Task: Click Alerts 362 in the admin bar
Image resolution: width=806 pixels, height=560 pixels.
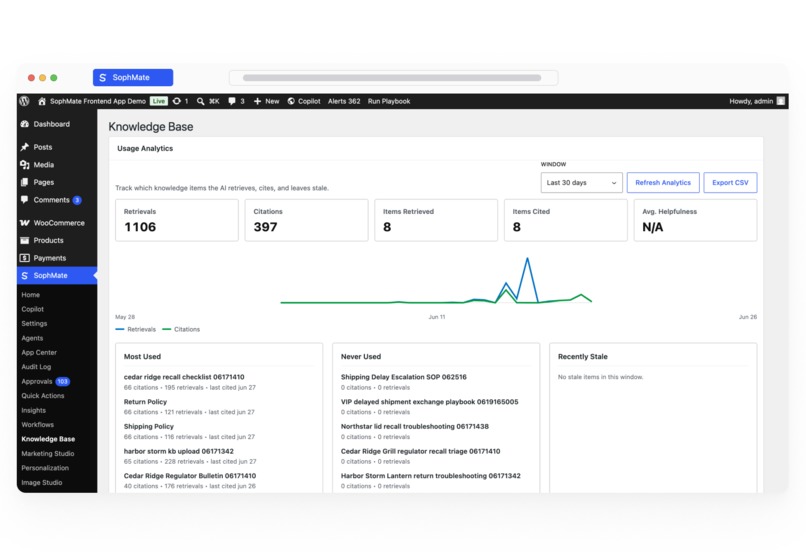Action: pos(344,101)
